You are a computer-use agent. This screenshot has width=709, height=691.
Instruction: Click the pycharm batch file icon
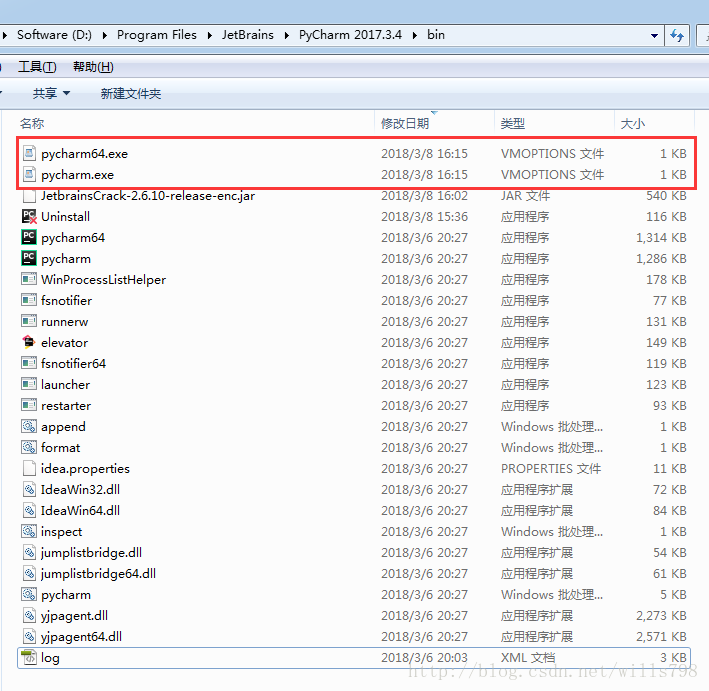[x=29, y=594]
